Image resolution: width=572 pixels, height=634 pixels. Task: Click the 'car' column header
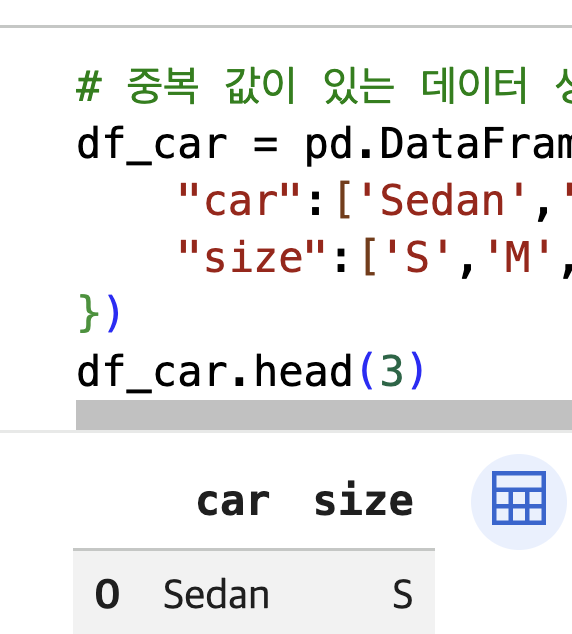point(233,502)
